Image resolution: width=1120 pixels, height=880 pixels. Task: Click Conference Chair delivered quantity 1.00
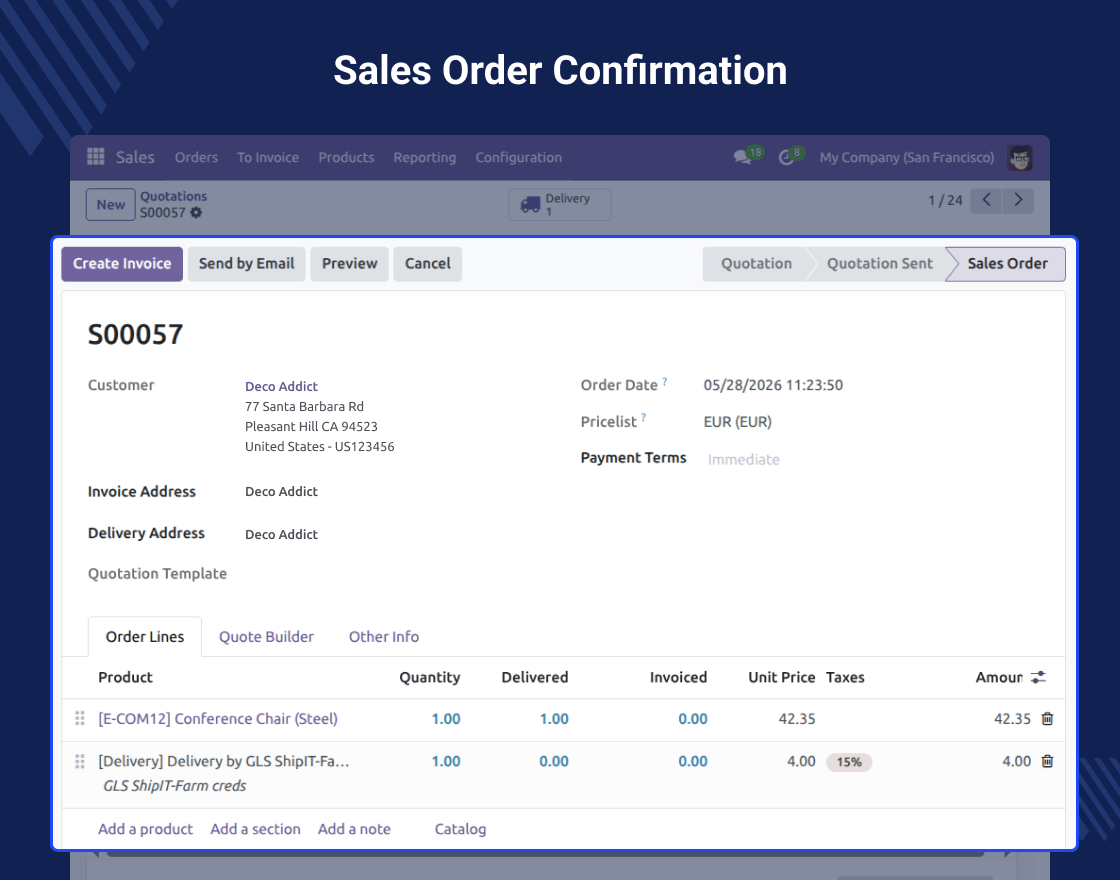click(x=554, y=719)
